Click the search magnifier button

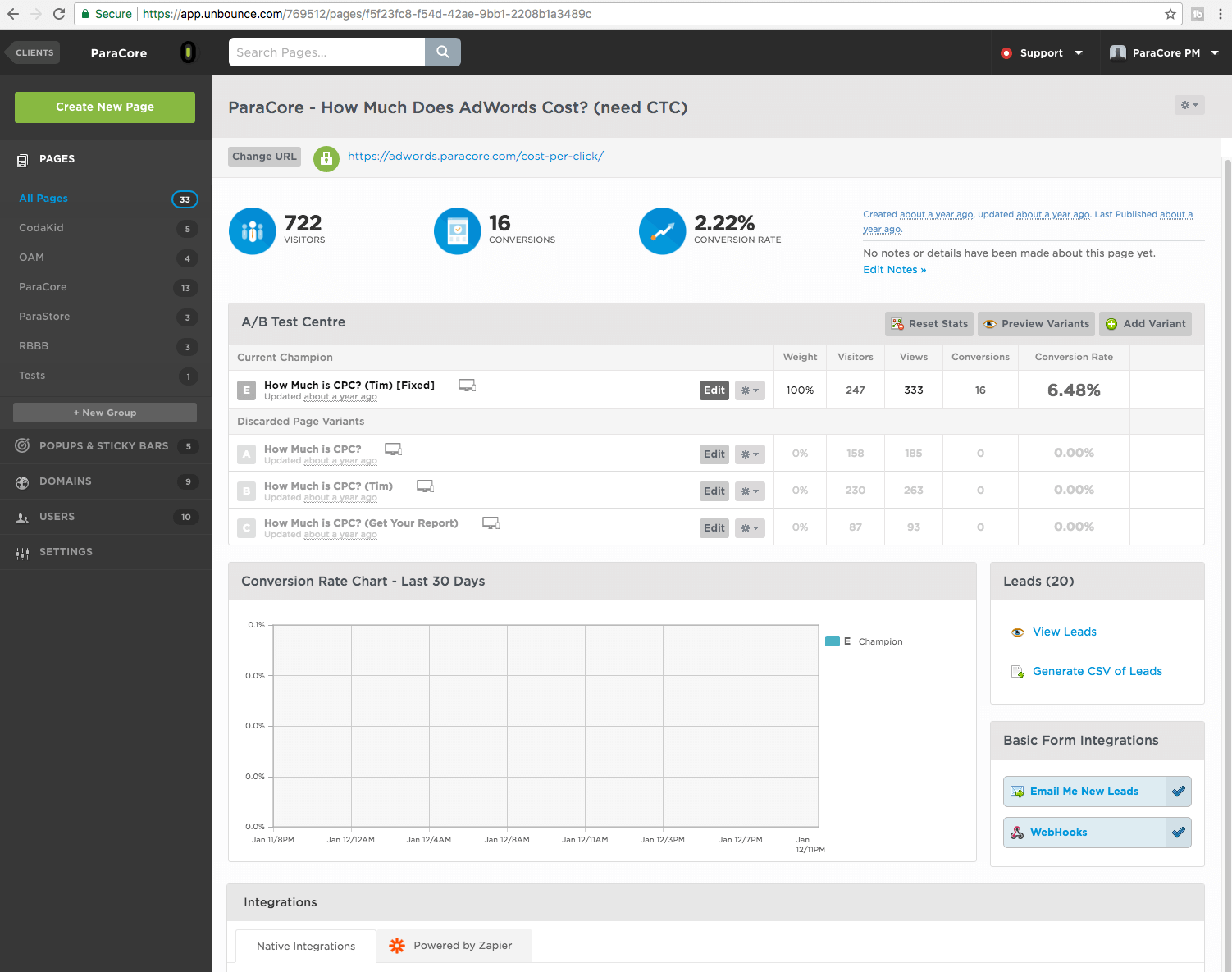[443, 52]
